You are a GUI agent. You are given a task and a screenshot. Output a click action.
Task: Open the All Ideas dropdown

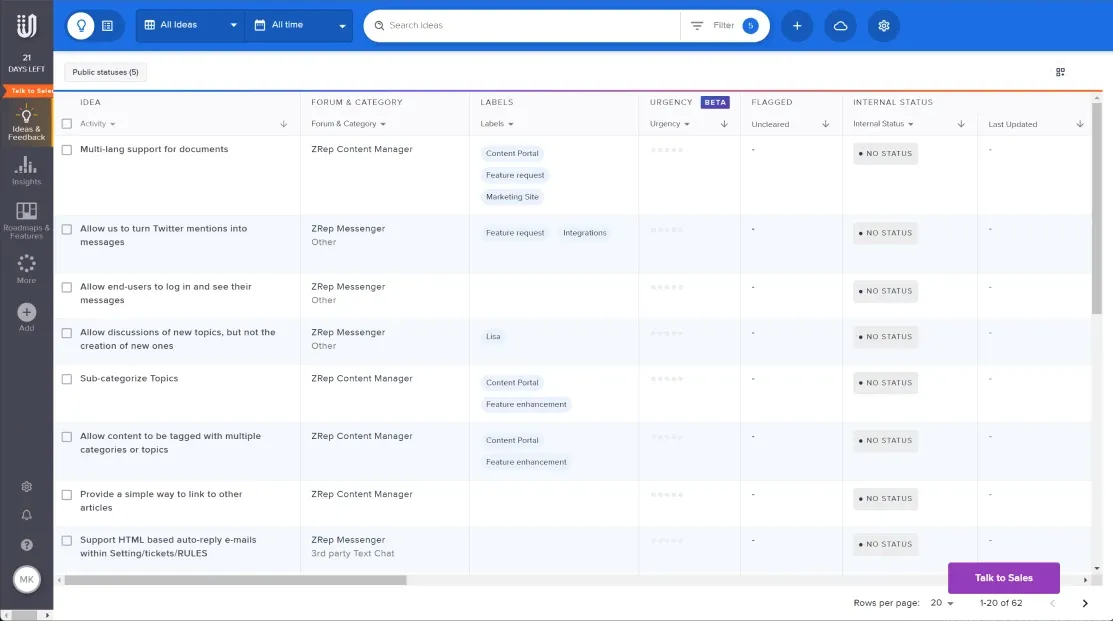point(190,26)
